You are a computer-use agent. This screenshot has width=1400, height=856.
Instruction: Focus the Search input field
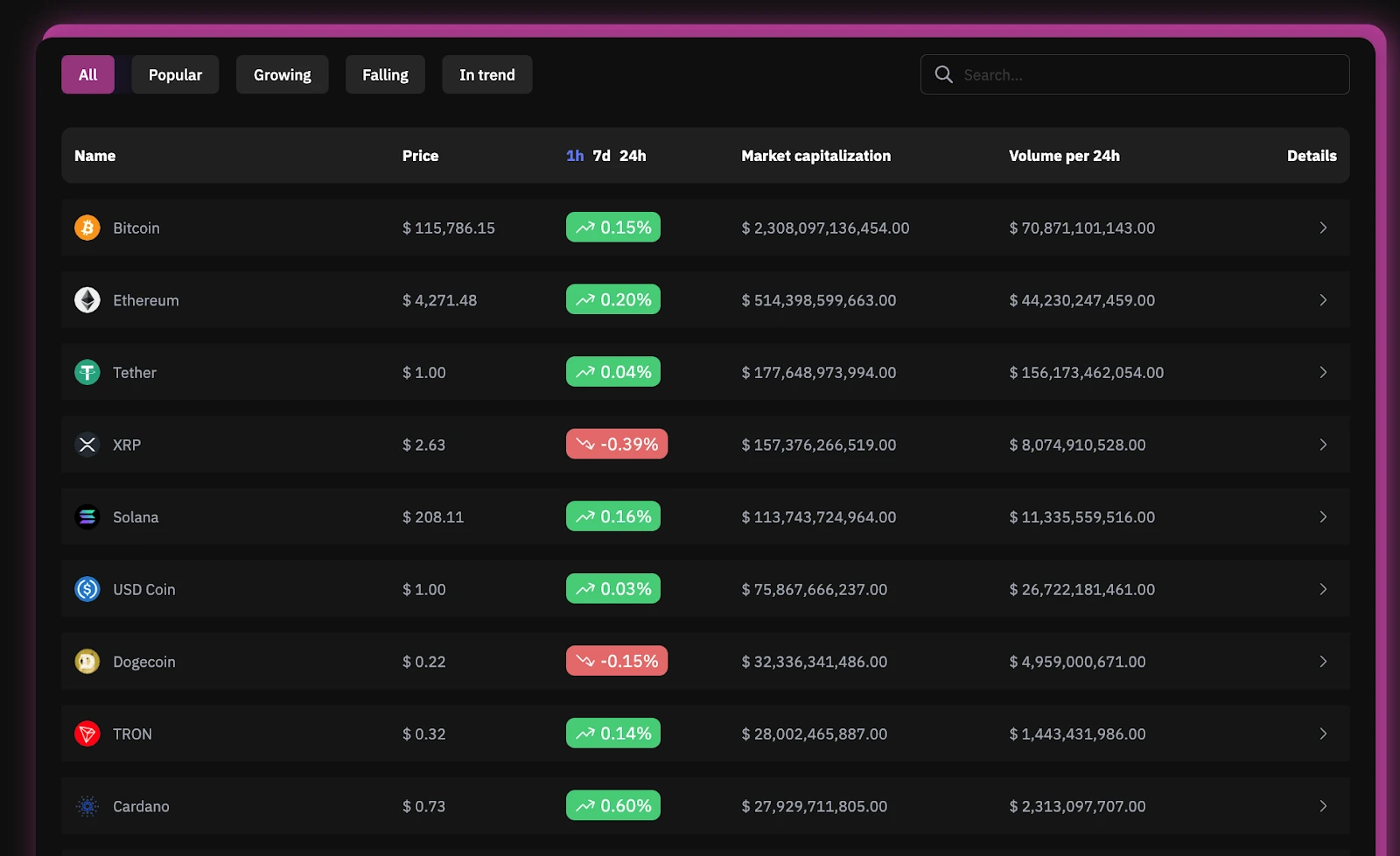click(x=1146, y=75)
